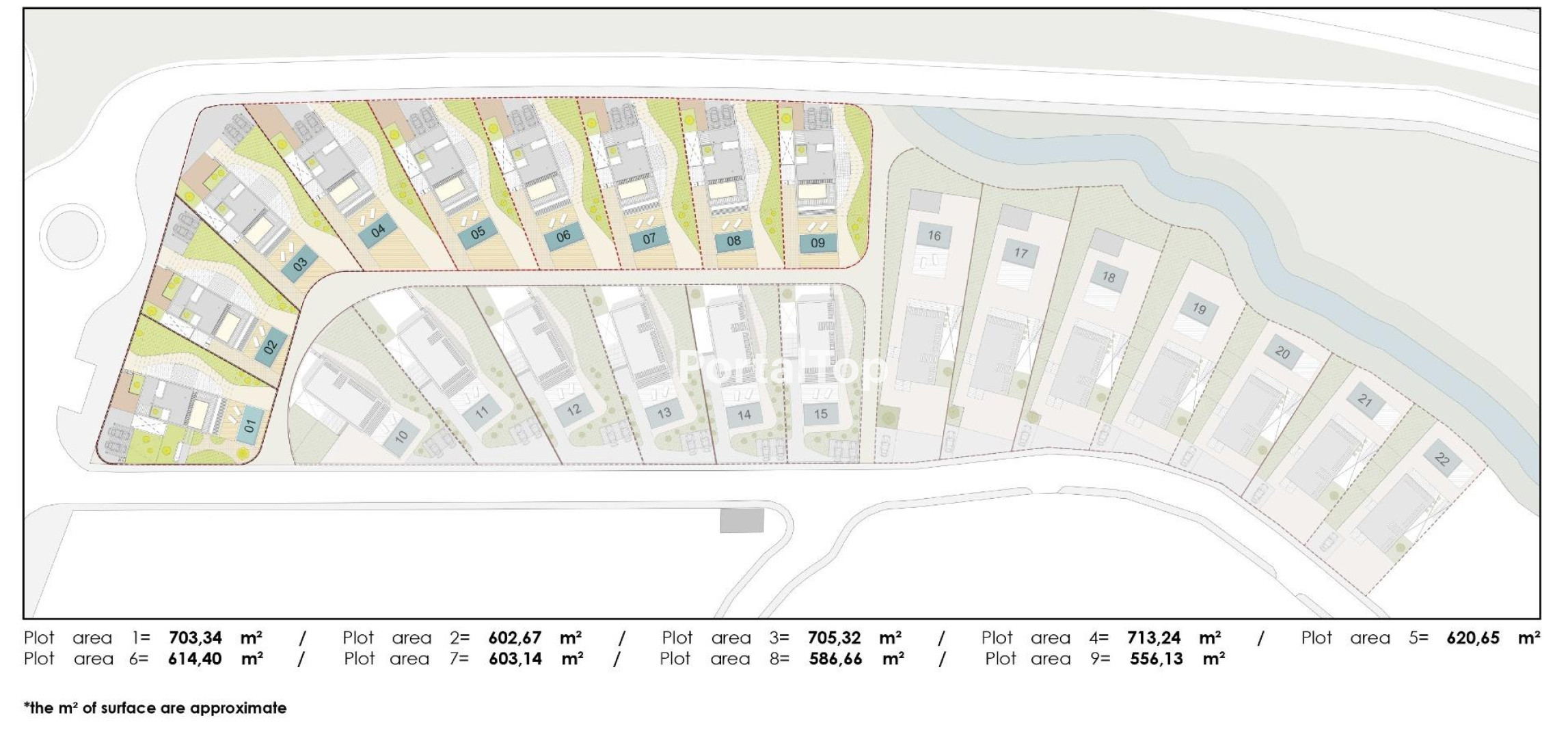The image size is (1568, 738).
Task: Select plot number 02 marker
Action: click(271, 346)
